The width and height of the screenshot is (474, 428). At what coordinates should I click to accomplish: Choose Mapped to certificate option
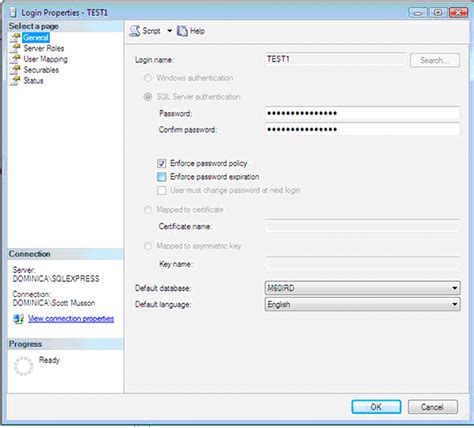pos(148,210)
